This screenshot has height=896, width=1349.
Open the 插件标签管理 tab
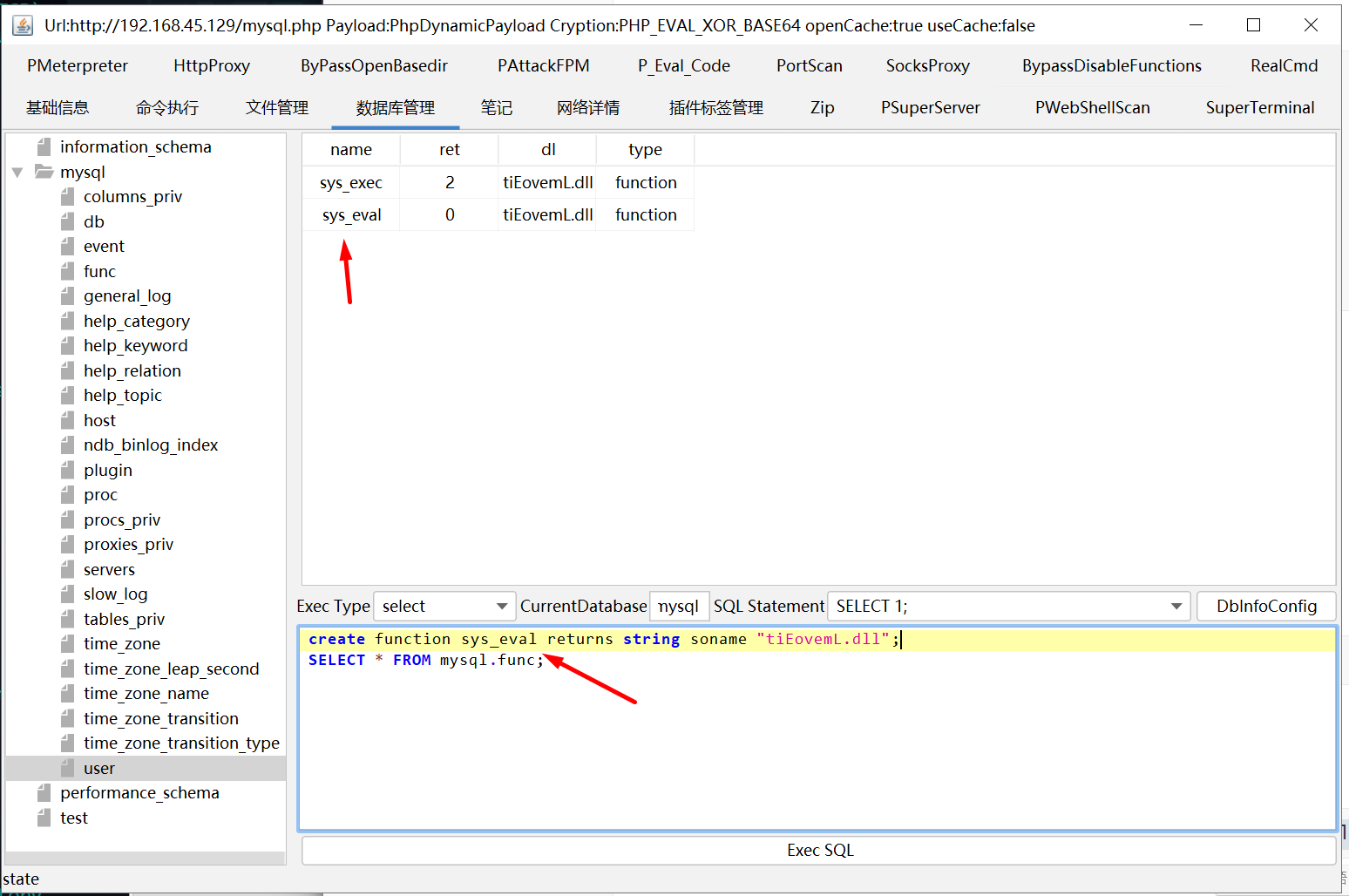(x=716, y=107)
